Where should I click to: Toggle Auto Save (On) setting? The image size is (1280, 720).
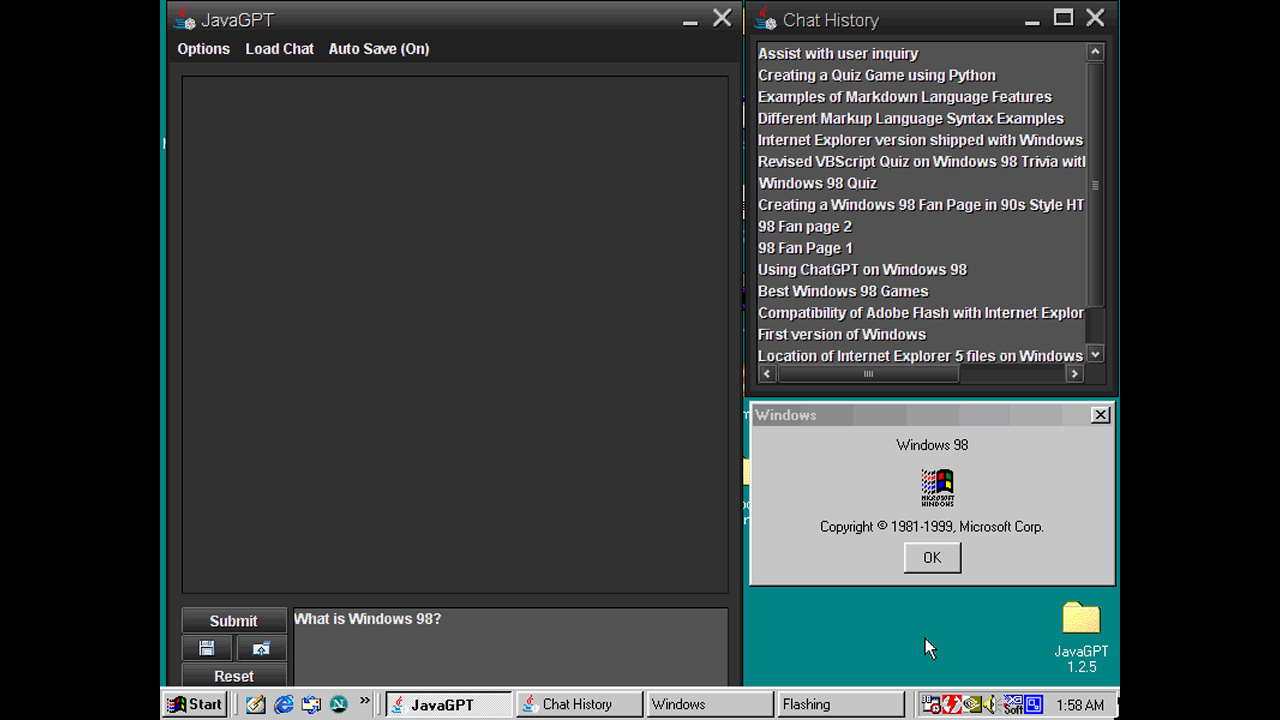pos(379,49)
